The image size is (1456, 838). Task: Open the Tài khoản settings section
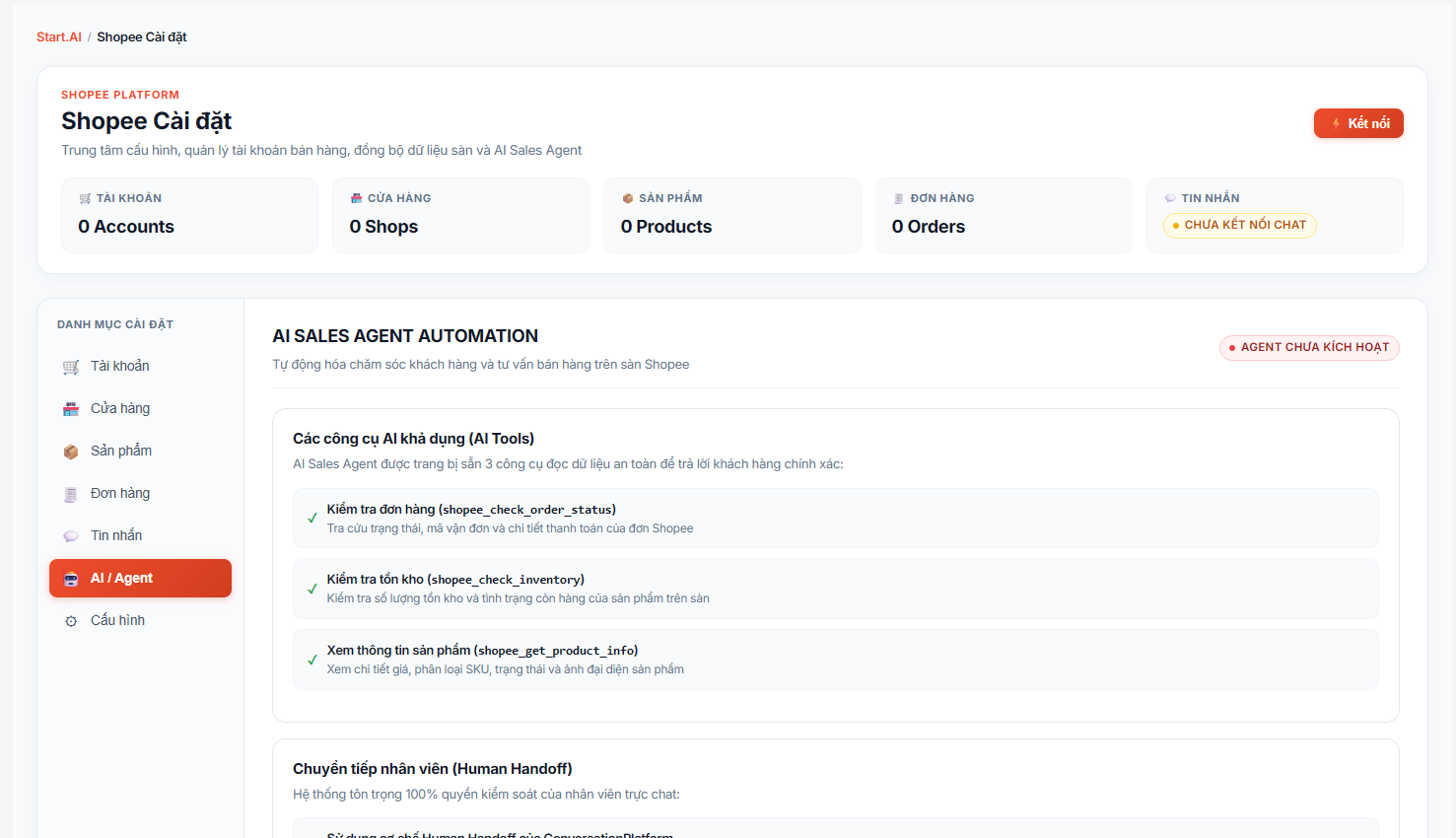click(140, 366)
